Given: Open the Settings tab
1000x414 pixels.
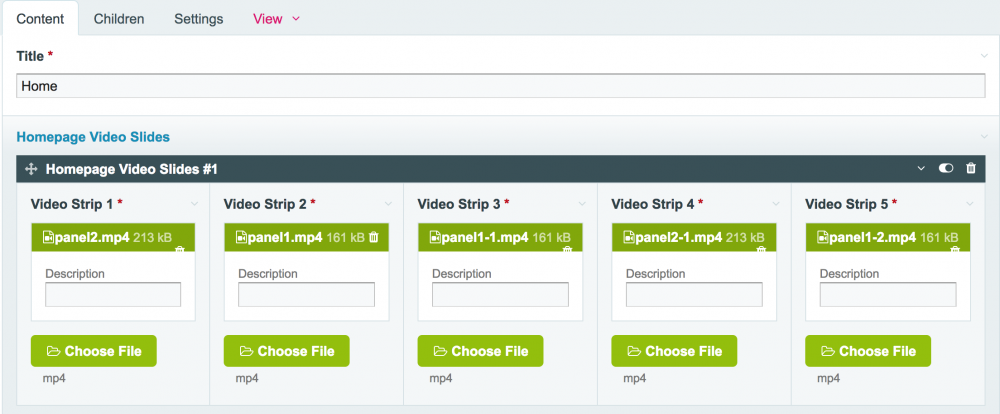Looking at the screenshot, I should pos(198,19).
